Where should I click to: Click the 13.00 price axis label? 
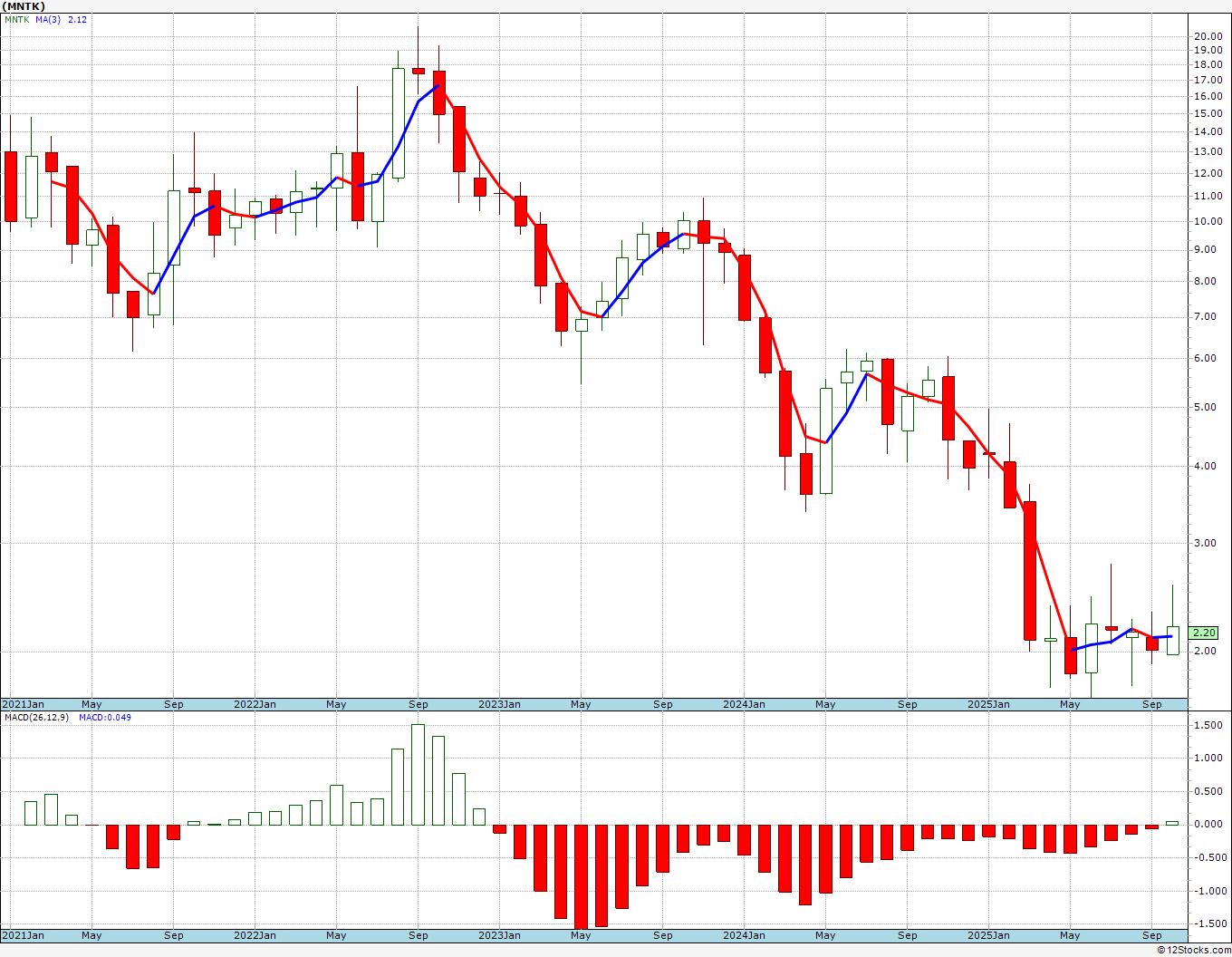coord(1208,151)
